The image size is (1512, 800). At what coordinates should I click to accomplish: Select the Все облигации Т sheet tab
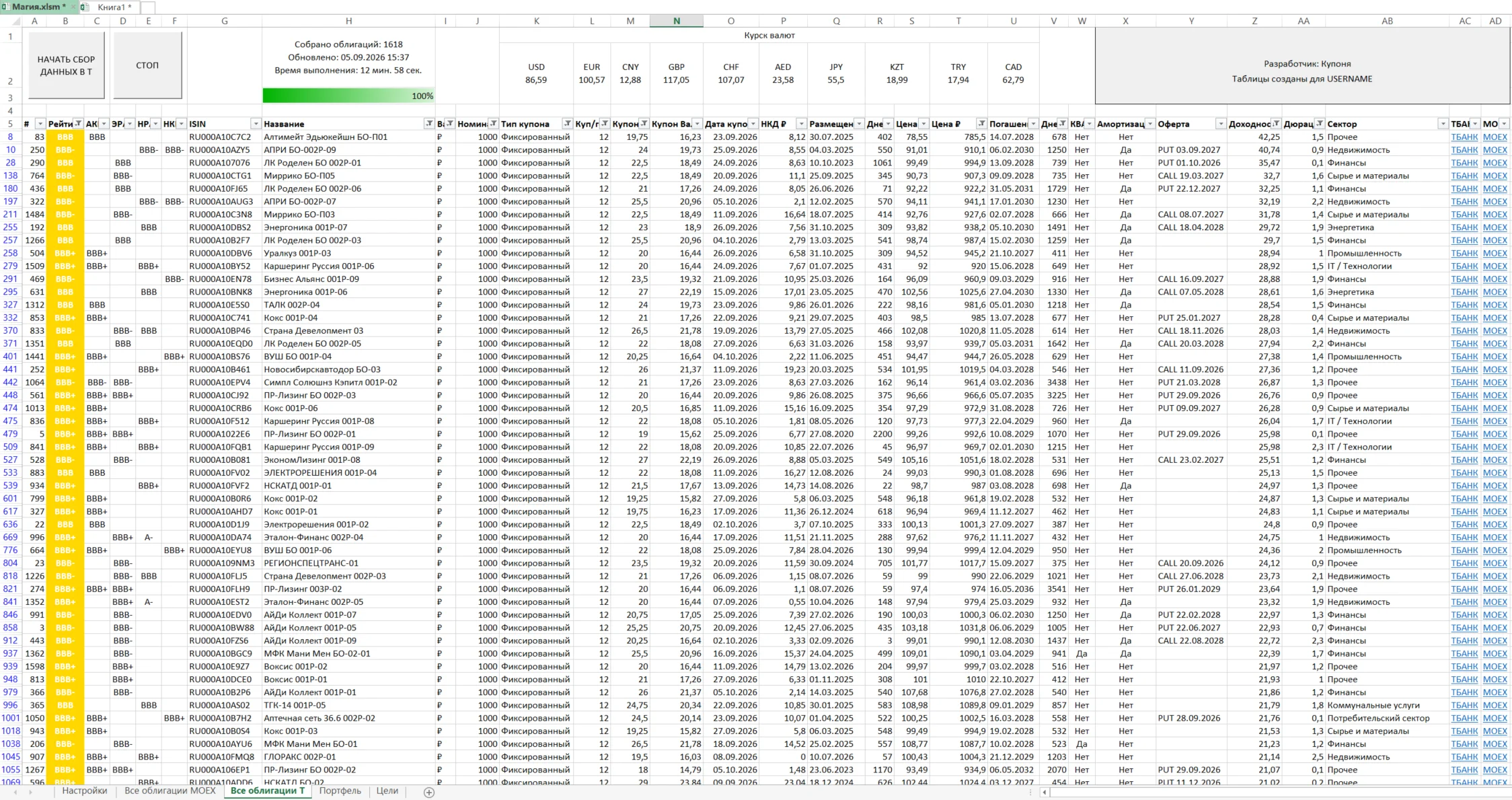[x=268, y=791]
